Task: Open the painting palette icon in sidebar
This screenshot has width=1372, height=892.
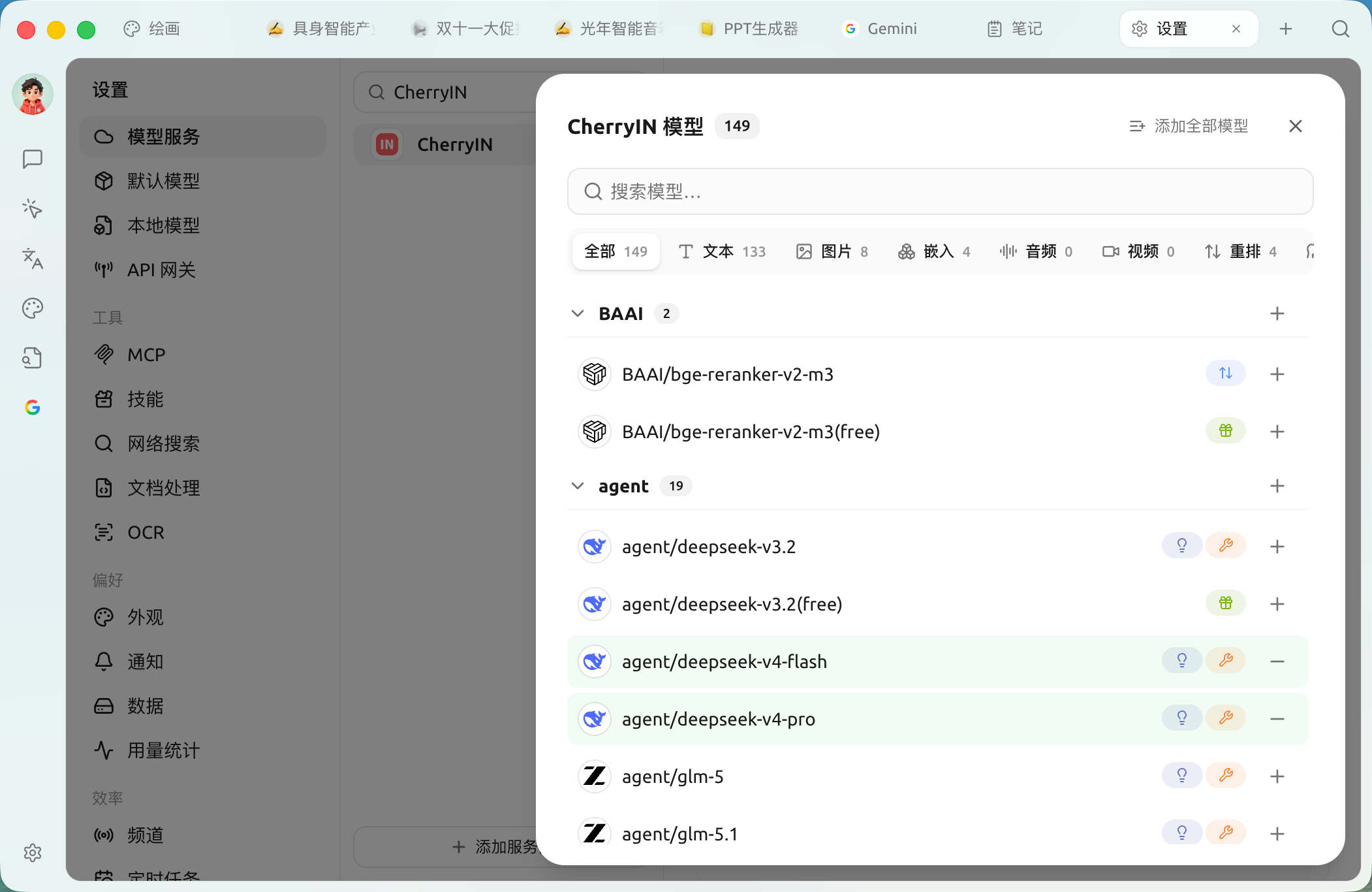Action: [x=33, y=308]
